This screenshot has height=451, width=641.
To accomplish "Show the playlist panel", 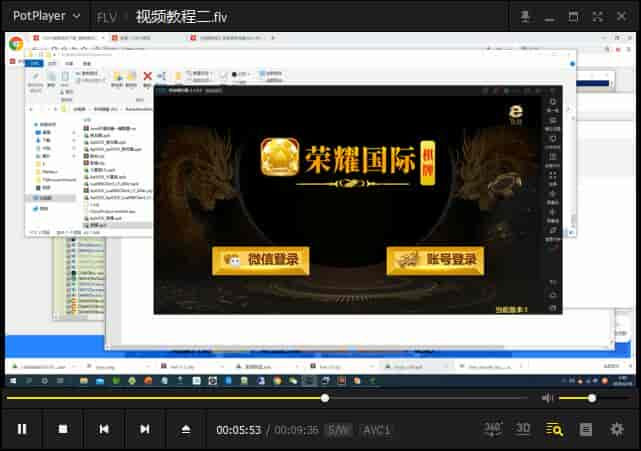I will [586, 429].
